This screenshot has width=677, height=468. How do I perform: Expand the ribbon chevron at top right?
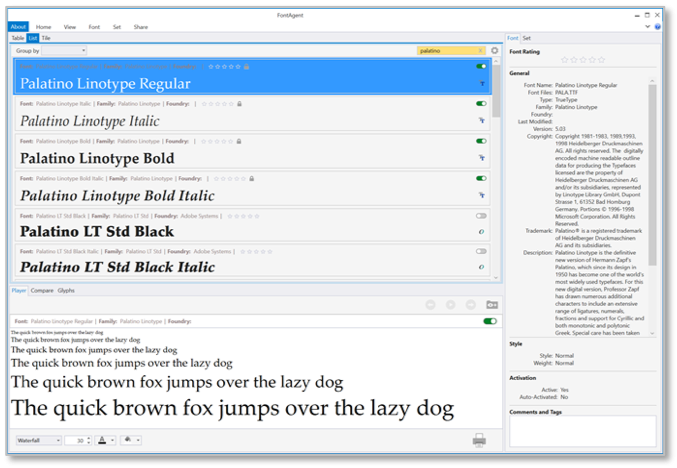tap(647, 27)
